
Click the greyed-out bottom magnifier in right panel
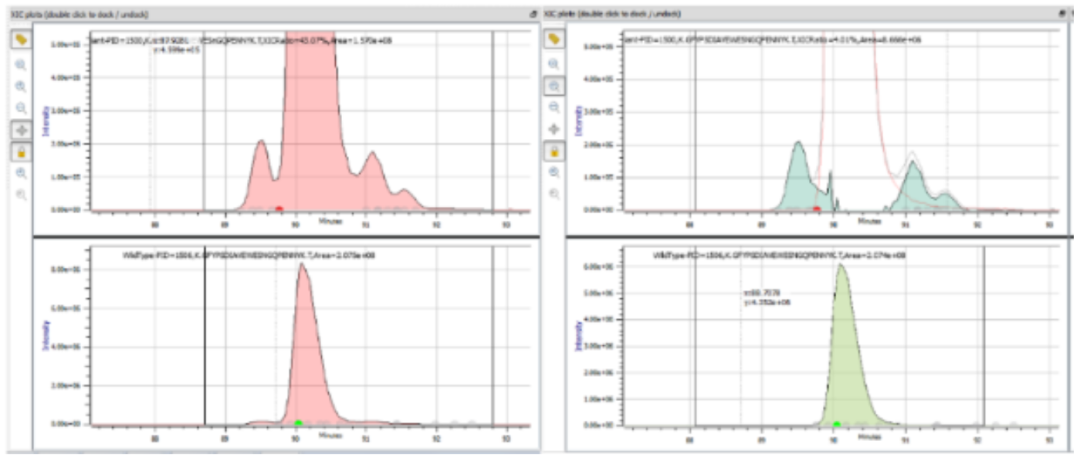(554, 194)
